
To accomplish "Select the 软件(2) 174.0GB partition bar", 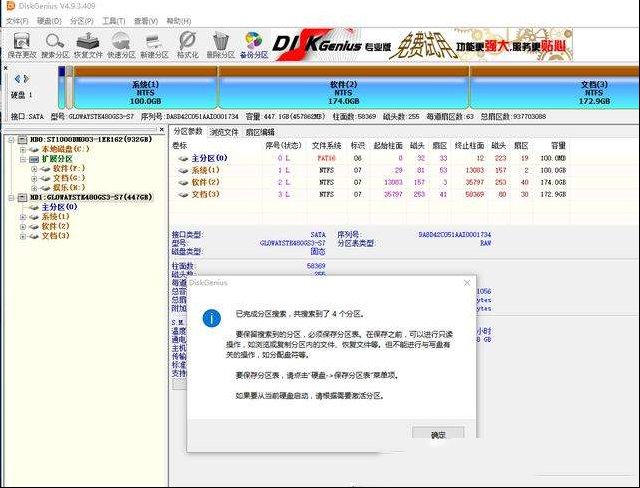I will coord(344,87).
